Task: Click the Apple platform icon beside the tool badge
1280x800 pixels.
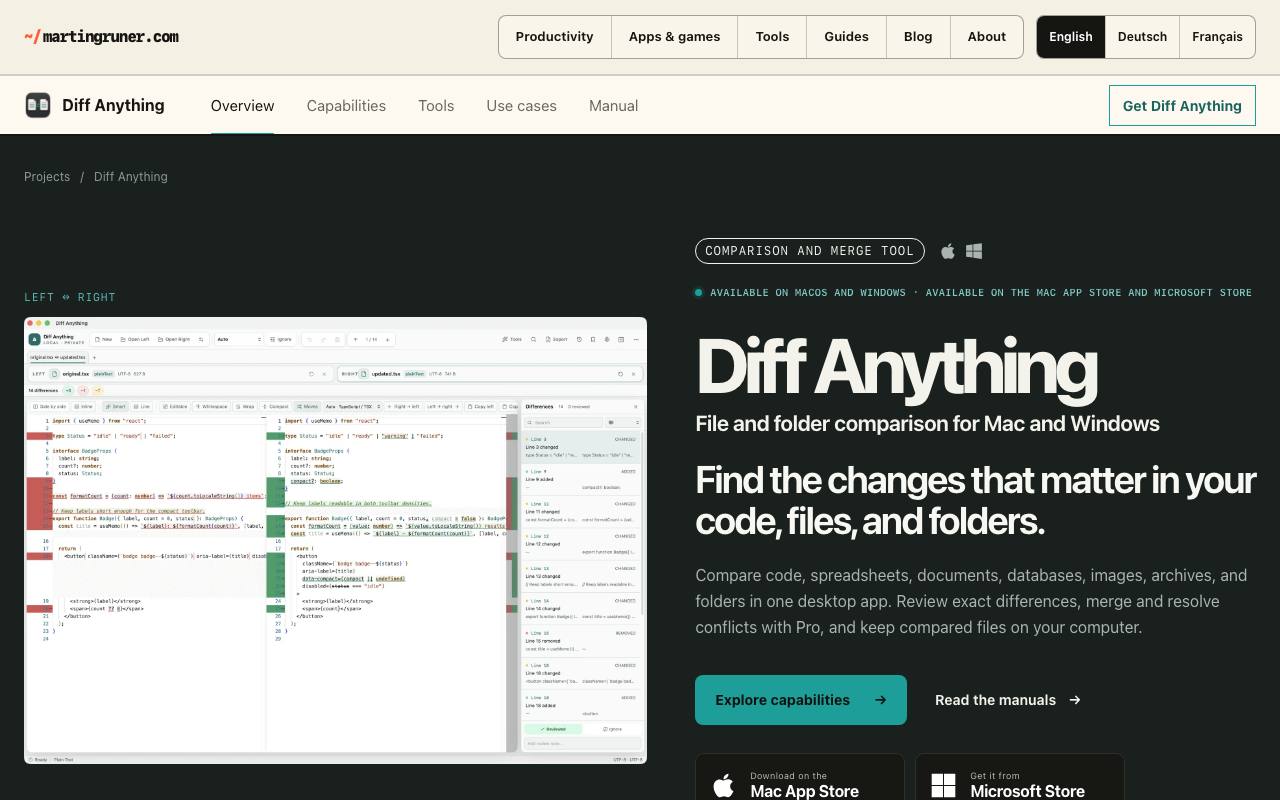Action: (x=948, y=251)
